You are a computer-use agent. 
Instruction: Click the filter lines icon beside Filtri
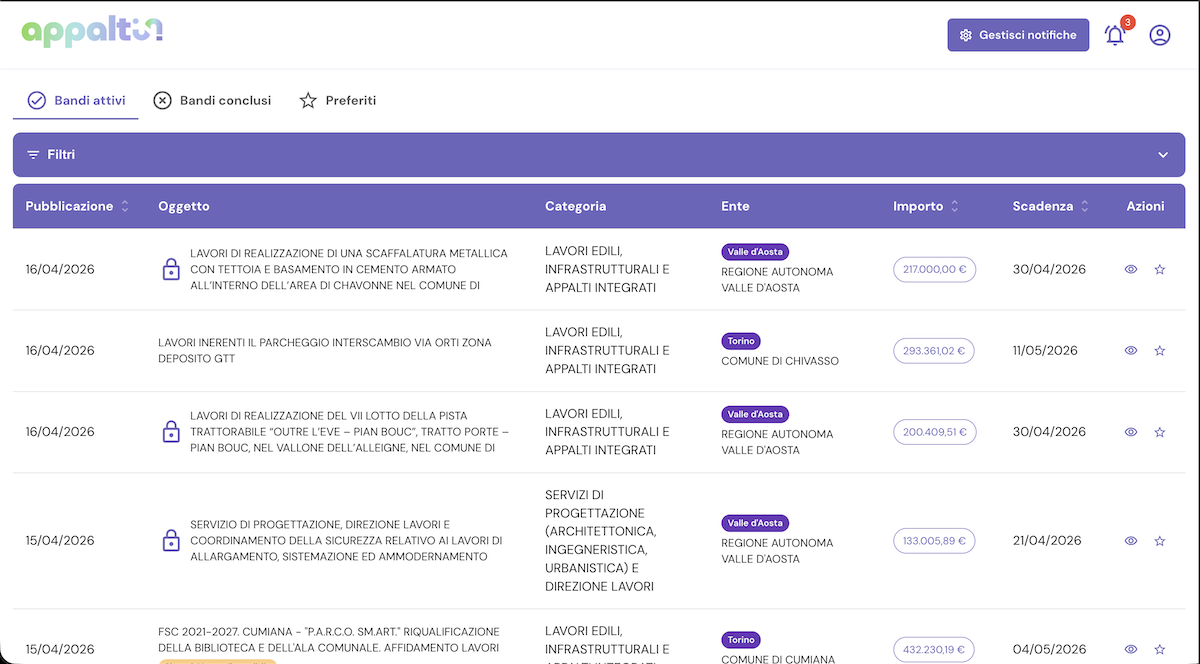33,155
